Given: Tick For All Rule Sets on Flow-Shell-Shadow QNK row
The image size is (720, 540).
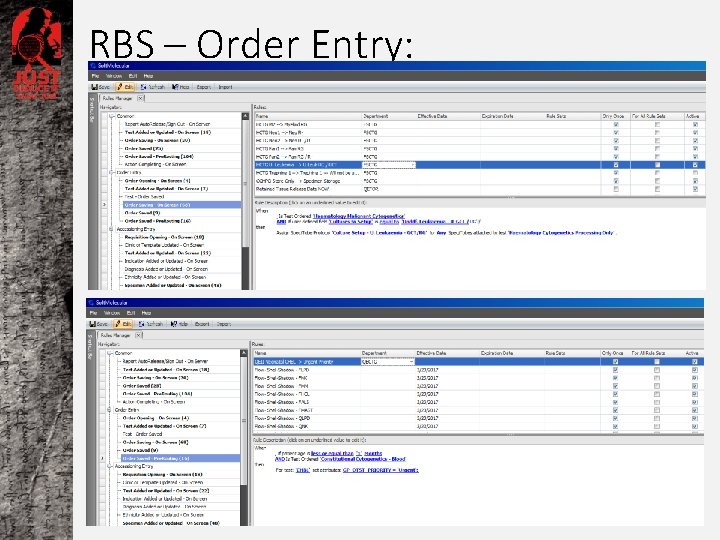Looking at the screenshot, I should pos(657,427).
